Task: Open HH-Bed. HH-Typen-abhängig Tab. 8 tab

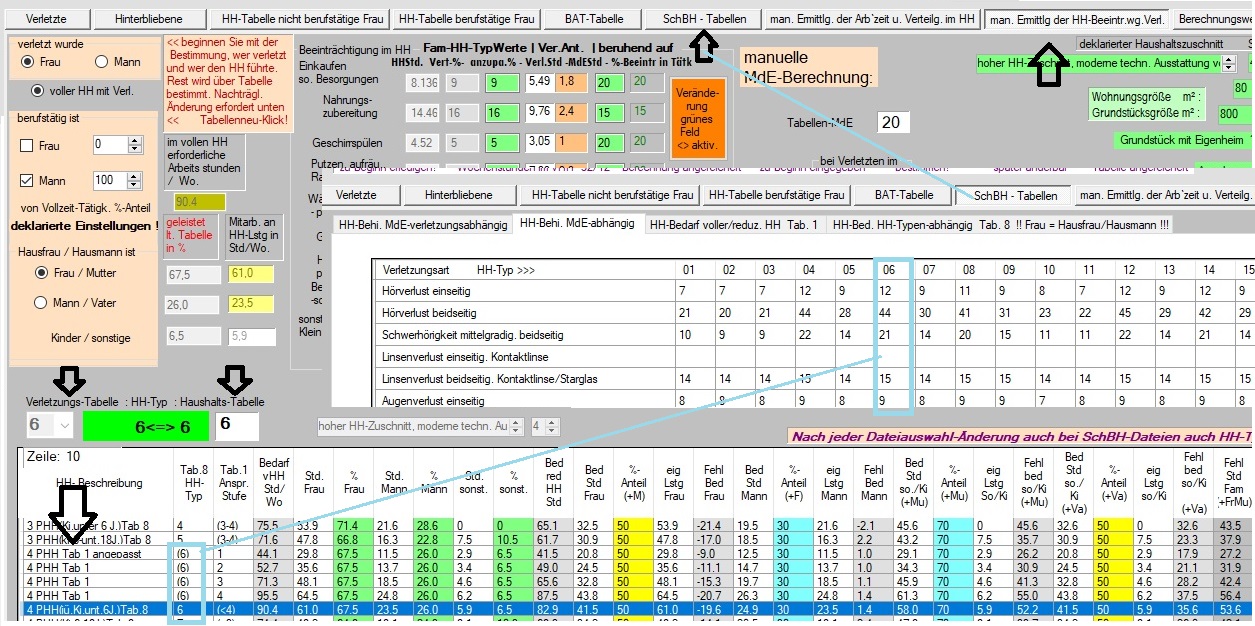Action: click(x=1000, y=225)
